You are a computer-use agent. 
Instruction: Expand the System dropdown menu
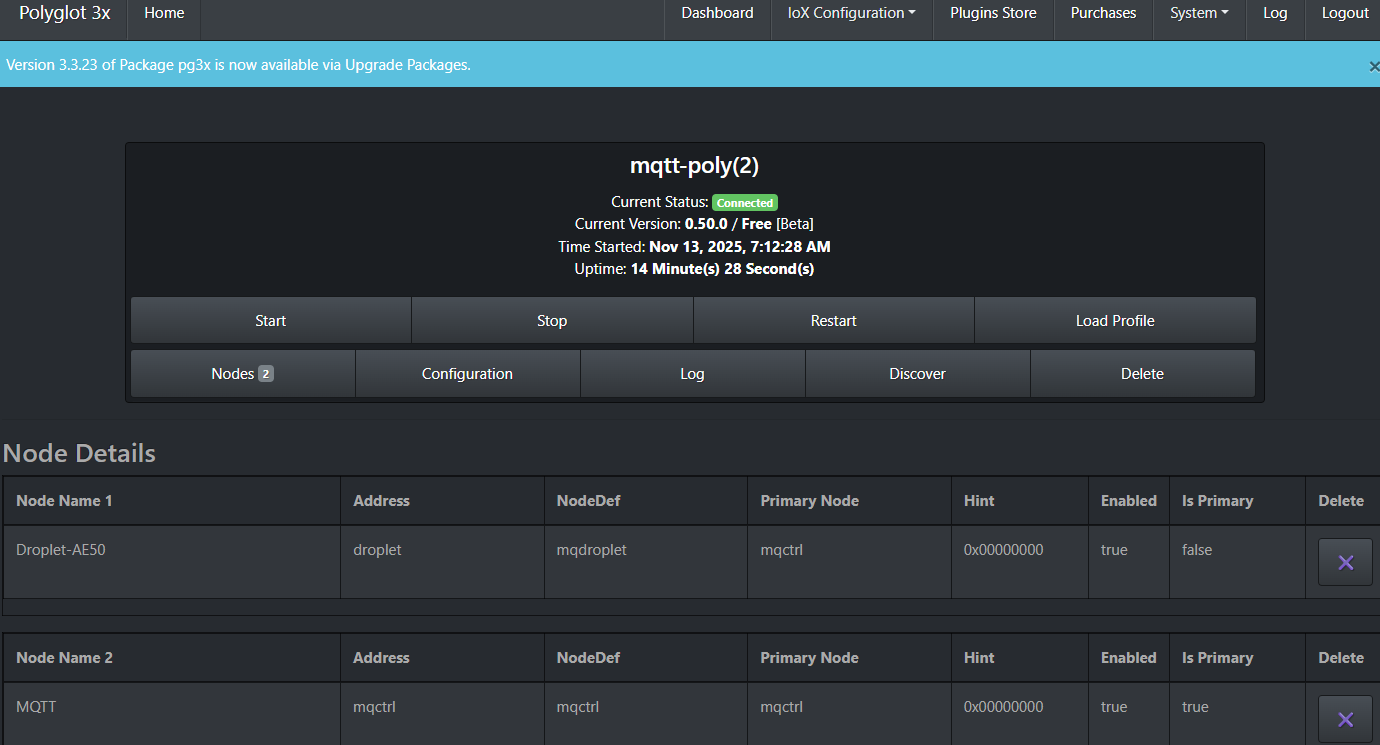pyautogui.click(x=1198, y=13)
